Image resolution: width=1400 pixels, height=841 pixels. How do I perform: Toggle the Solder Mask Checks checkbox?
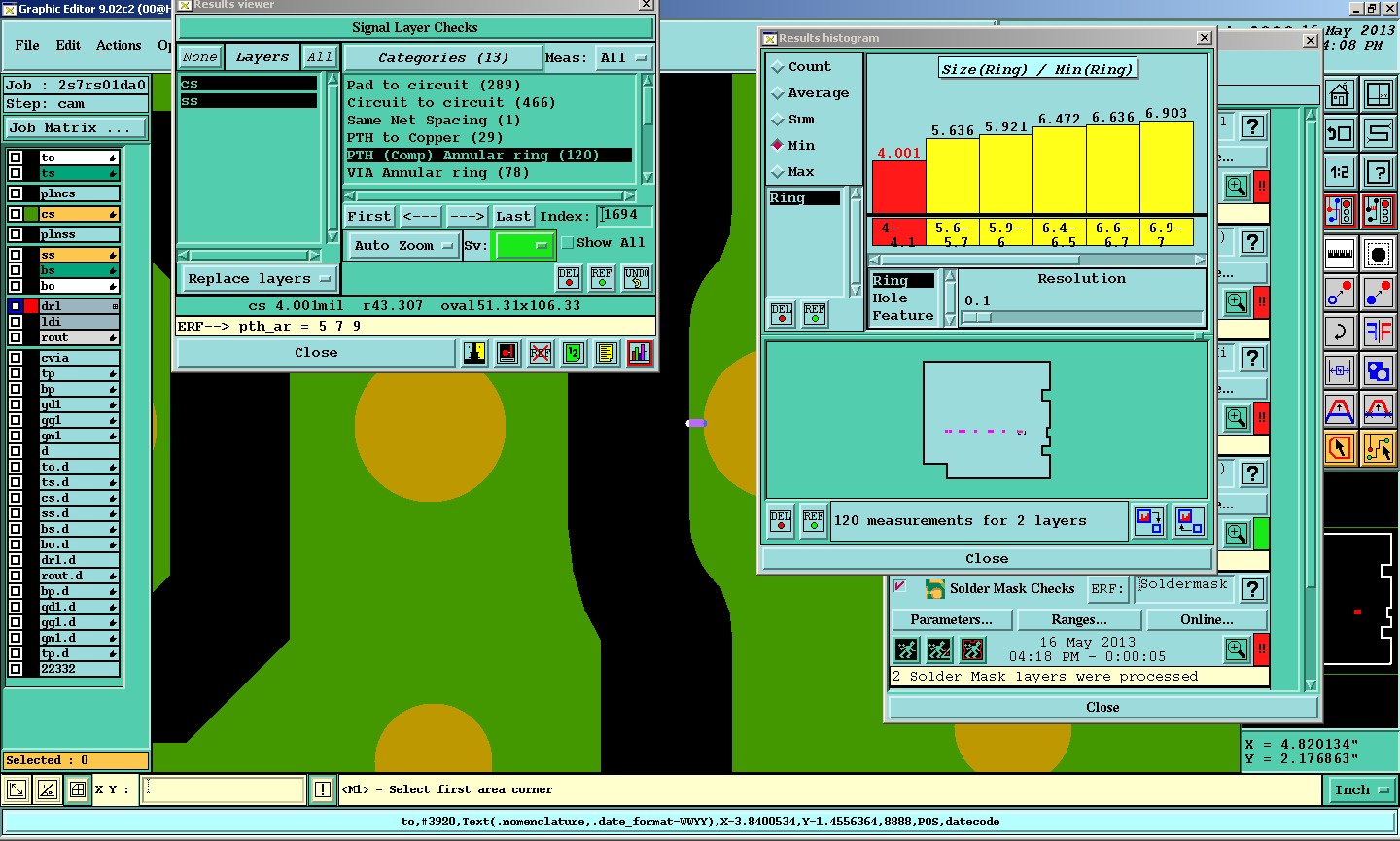point(900,586)
